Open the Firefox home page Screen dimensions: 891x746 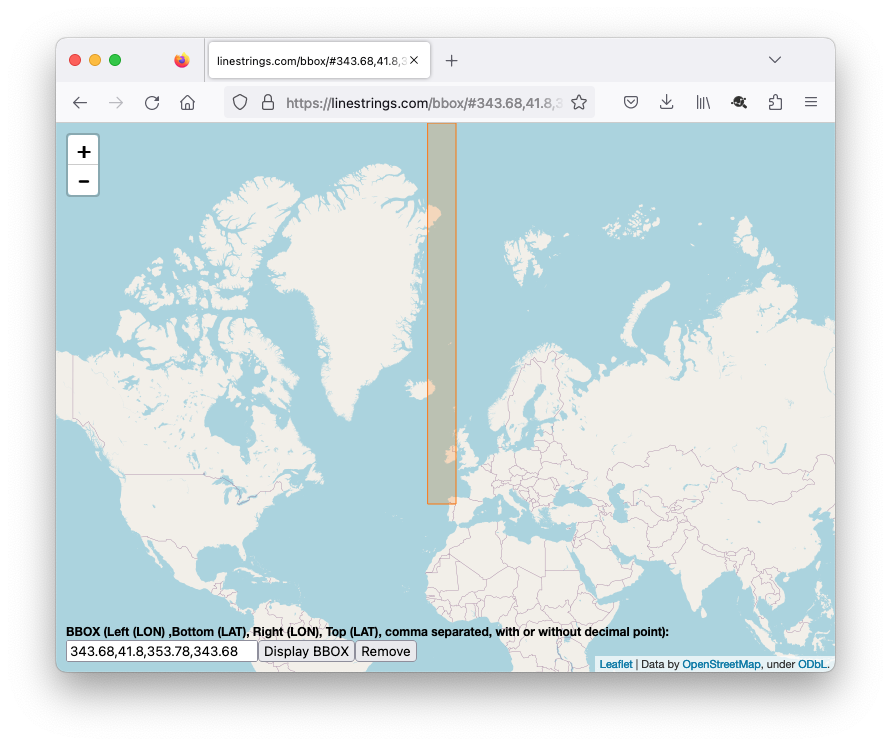pos(187,102)
